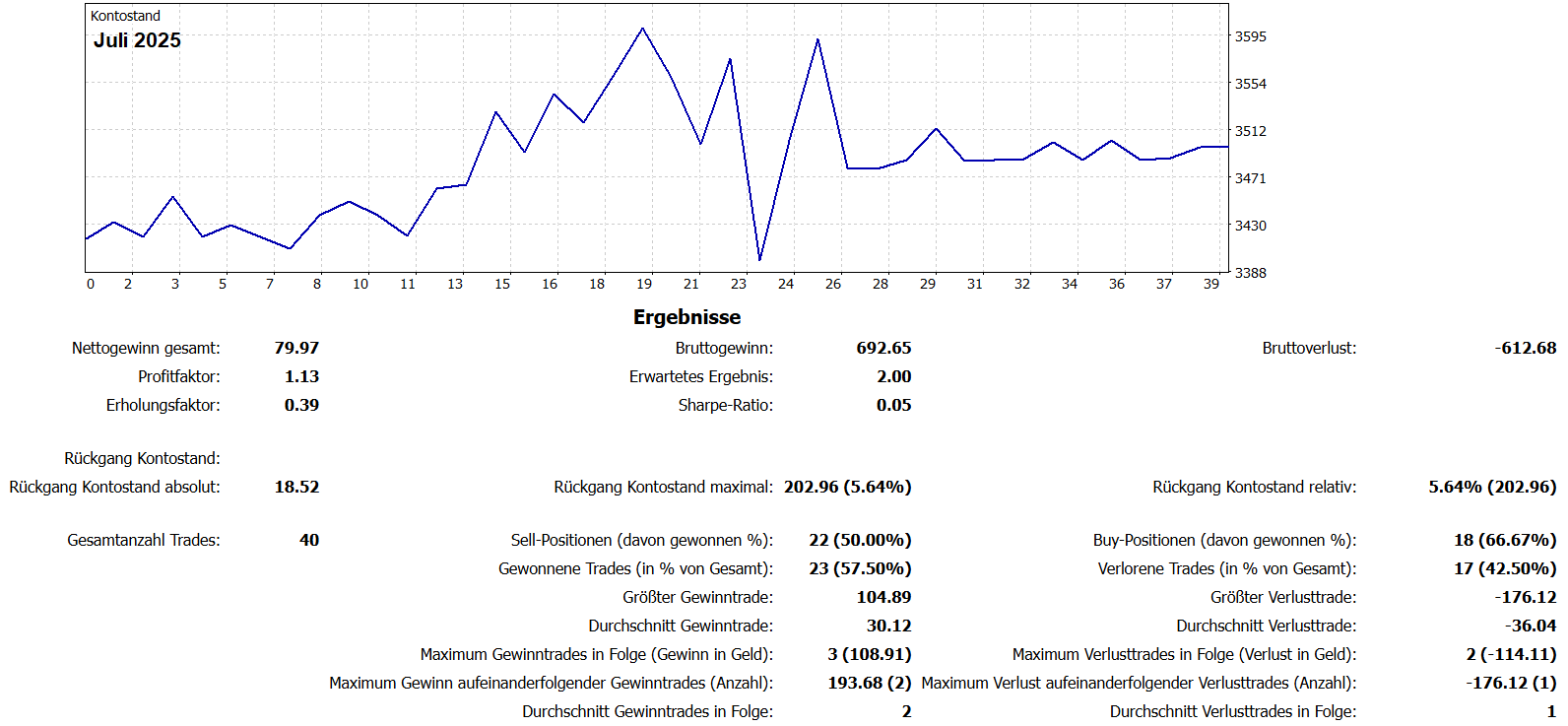Viewport: 1568px width, 726px height.
Task: Select the value -176.12 (1)
Action: coord(1511,683)
